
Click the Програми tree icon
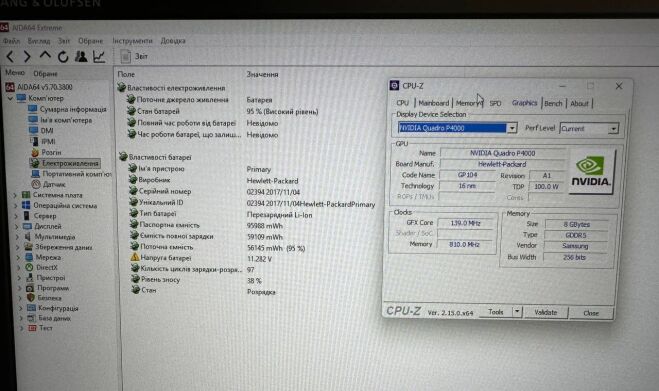pos(30,288)
